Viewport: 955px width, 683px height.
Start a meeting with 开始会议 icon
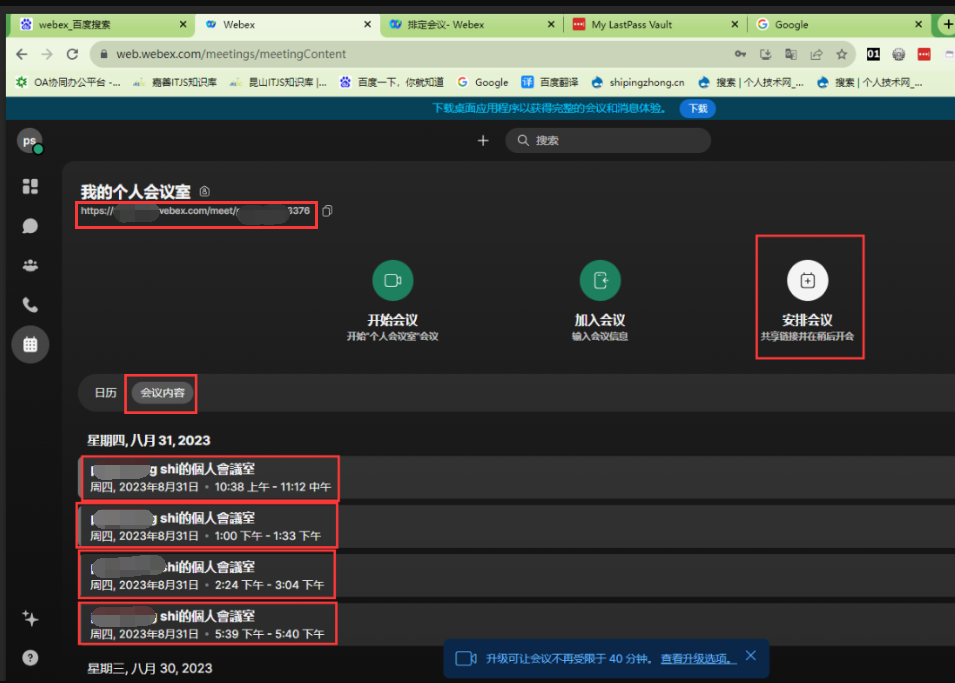click(393, 280)
